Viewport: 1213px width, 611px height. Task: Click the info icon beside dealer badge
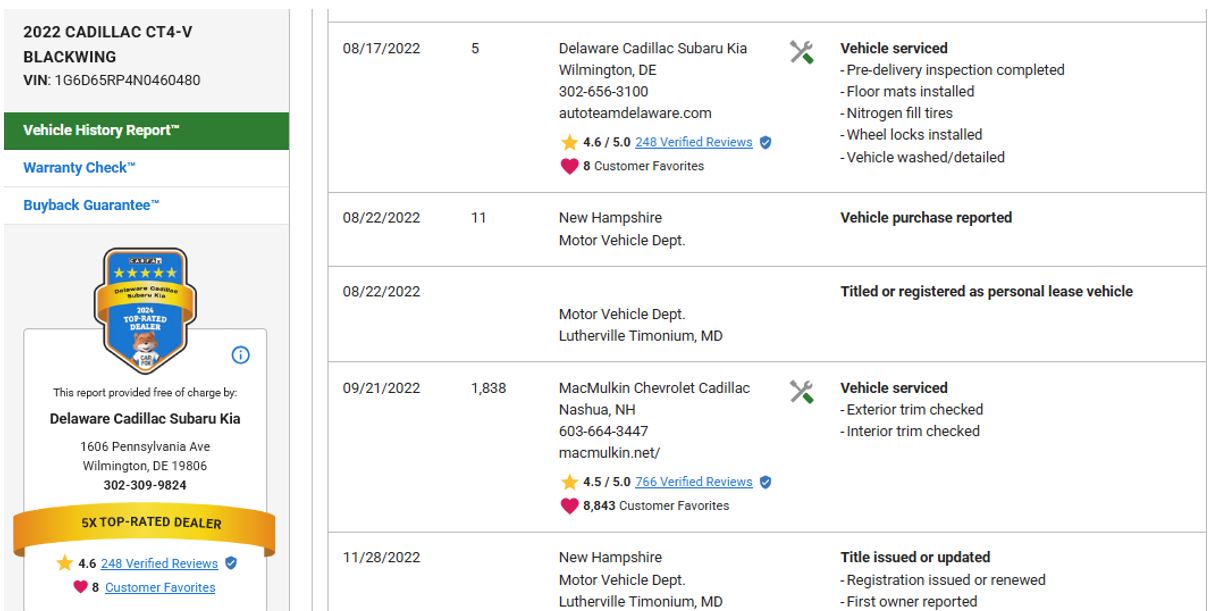[x=241, y=355]
